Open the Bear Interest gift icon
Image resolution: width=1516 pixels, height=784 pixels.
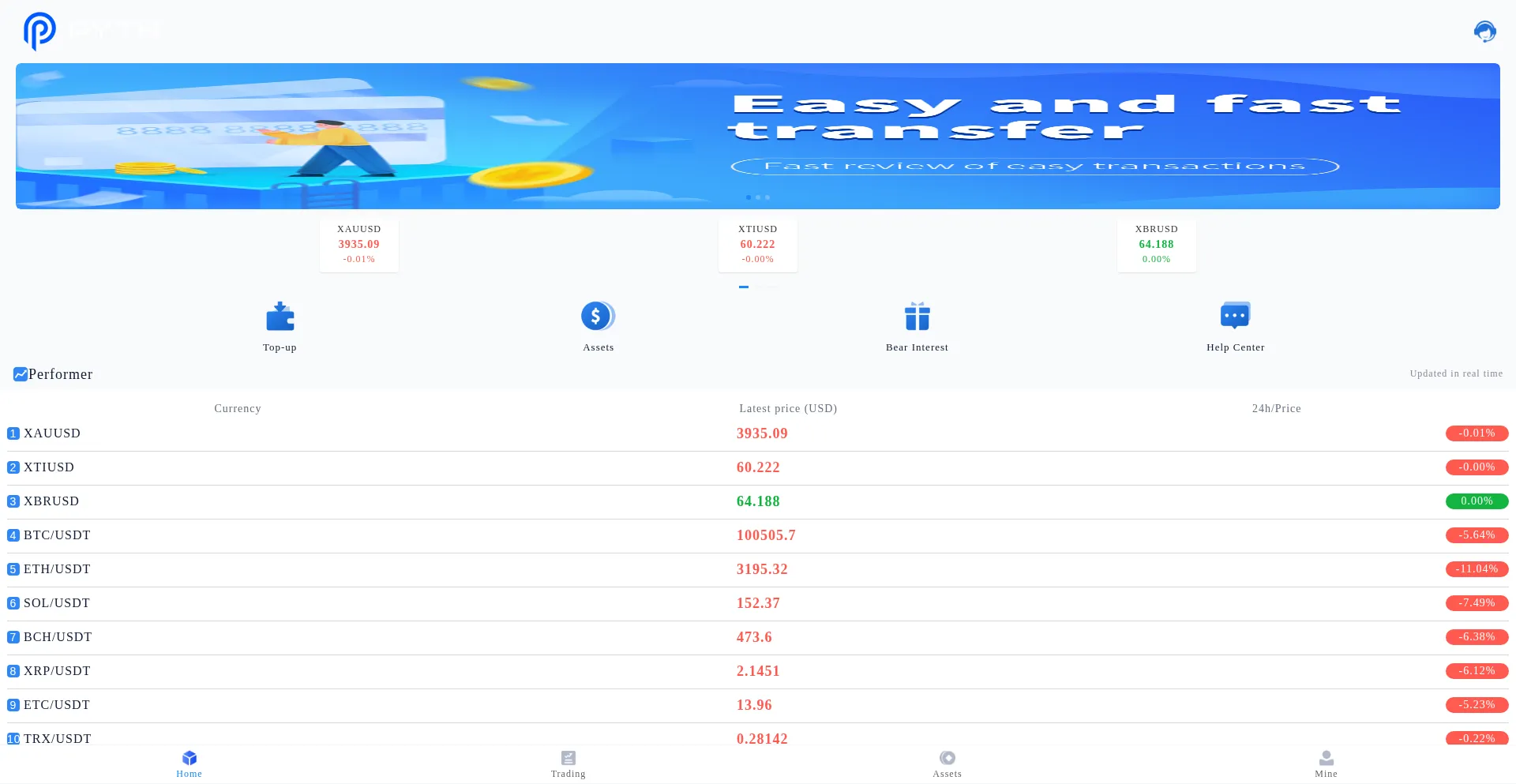point(917,317)
